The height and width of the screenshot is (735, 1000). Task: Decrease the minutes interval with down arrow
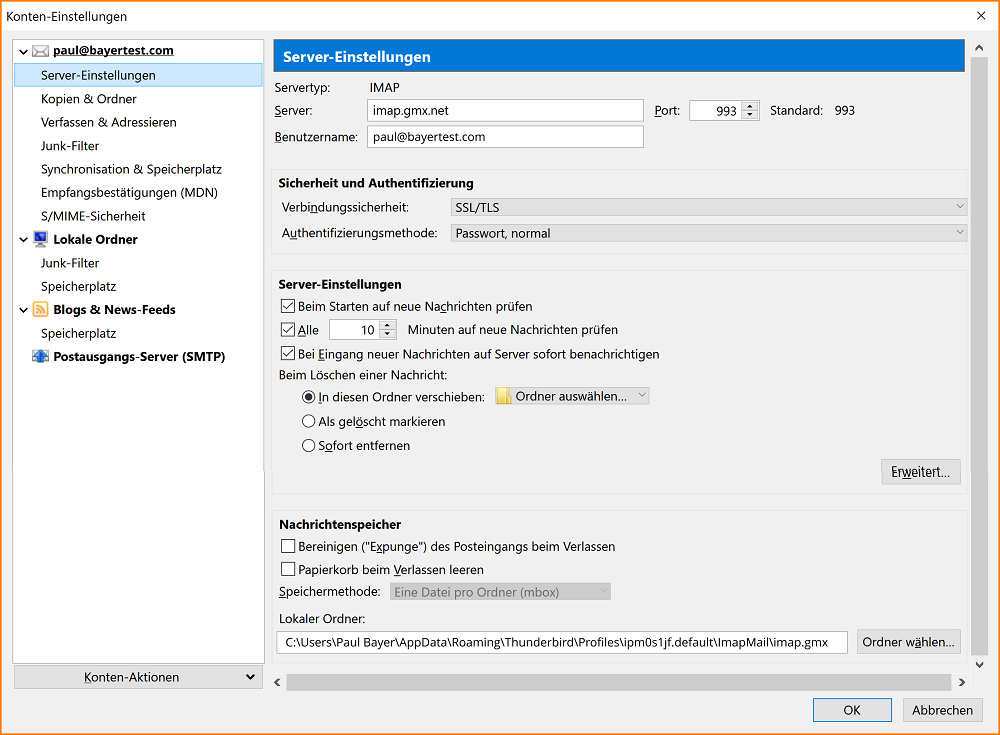point(388,334)
